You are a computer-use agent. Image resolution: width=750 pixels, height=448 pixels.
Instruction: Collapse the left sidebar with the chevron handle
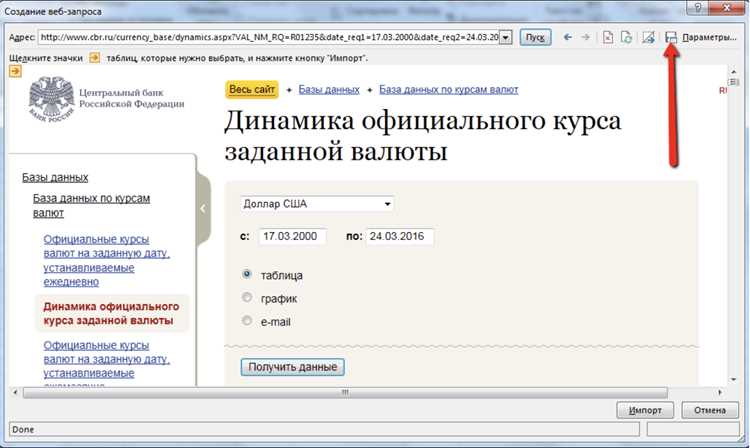pos(203,208)
